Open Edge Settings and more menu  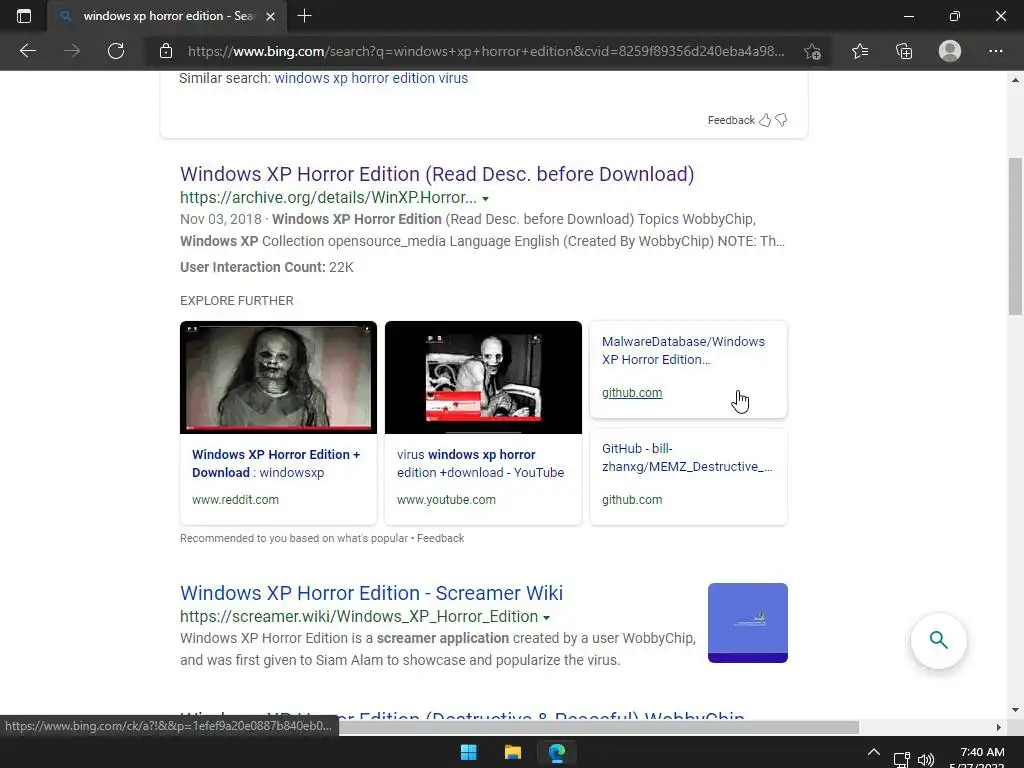[995, 51]
